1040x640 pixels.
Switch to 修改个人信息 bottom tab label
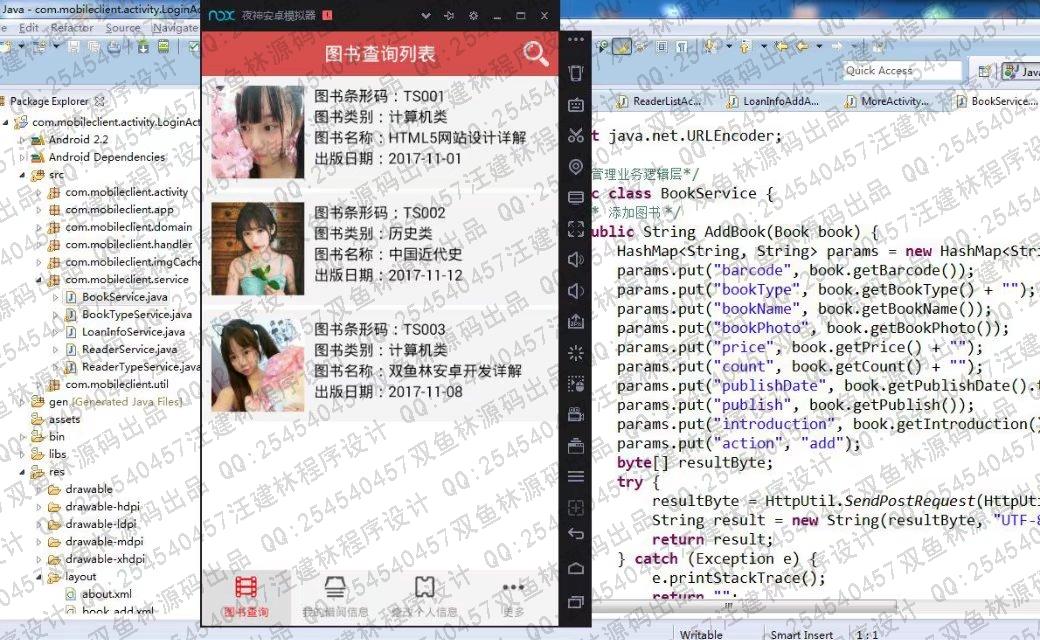click(x=424, y=611)
